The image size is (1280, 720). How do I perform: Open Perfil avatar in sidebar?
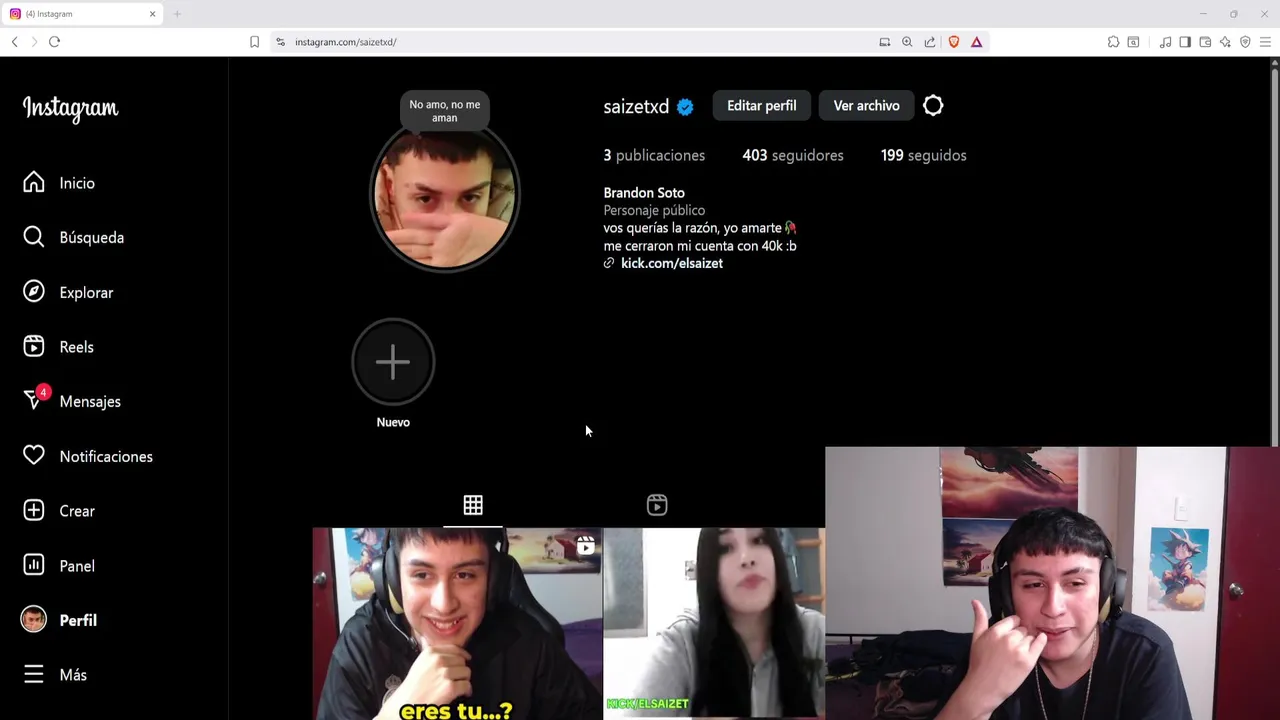click(x=34, y=620)
